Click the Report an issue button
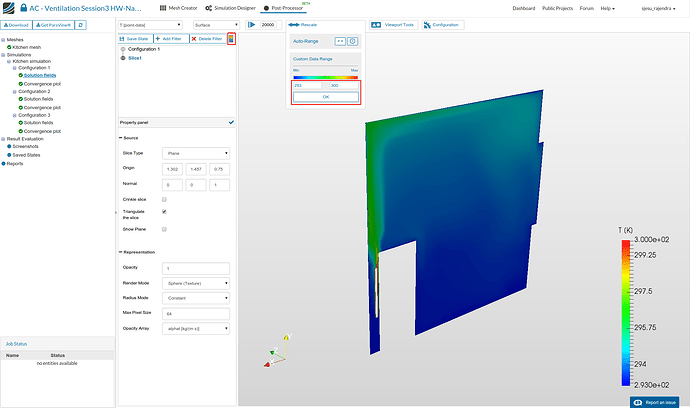This screenshot has height=408, width=690. pyautogui.click(x=657, y=401)
